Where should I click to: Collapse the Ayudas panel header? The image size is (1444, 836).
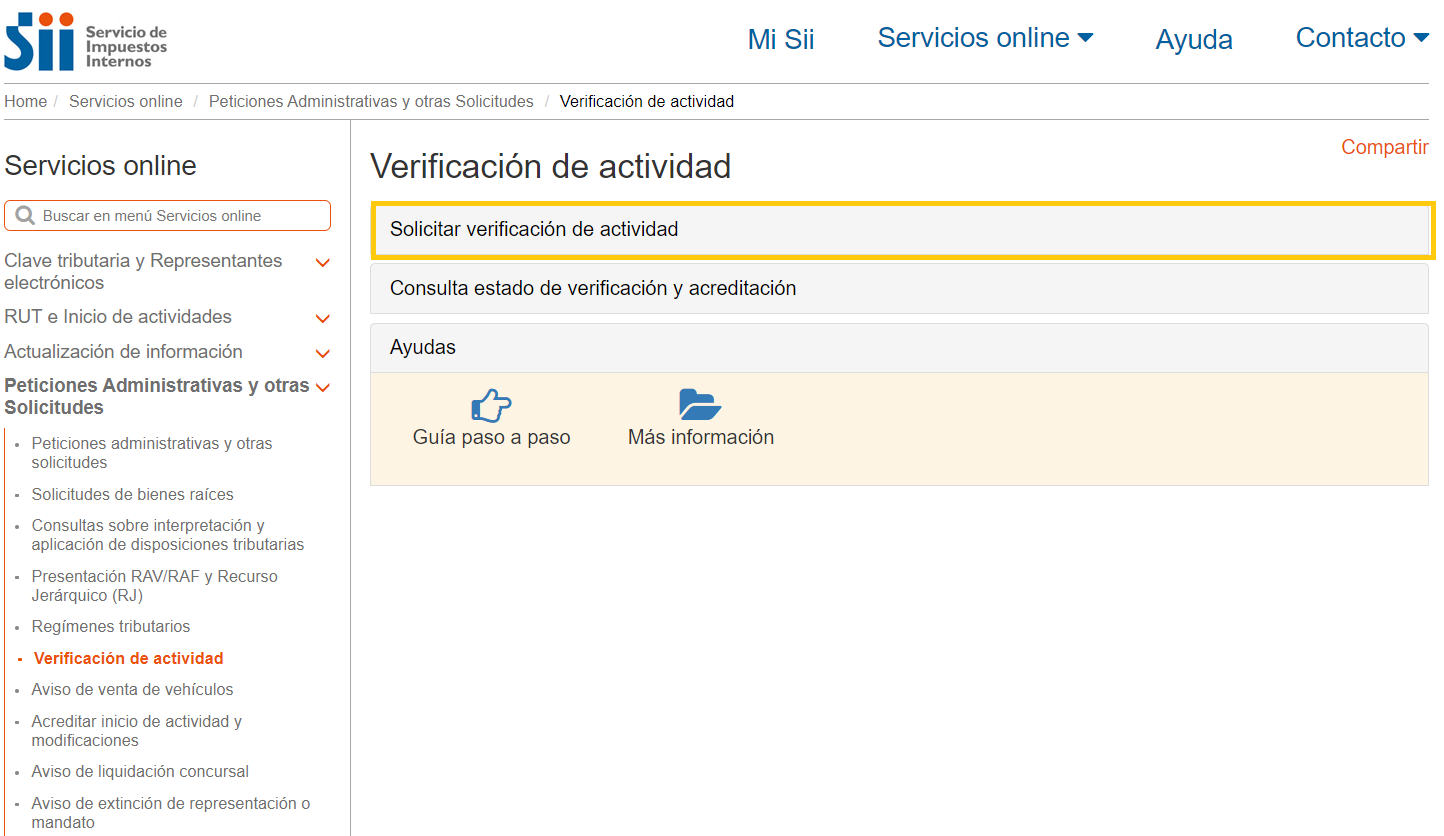tap(899, 347)
